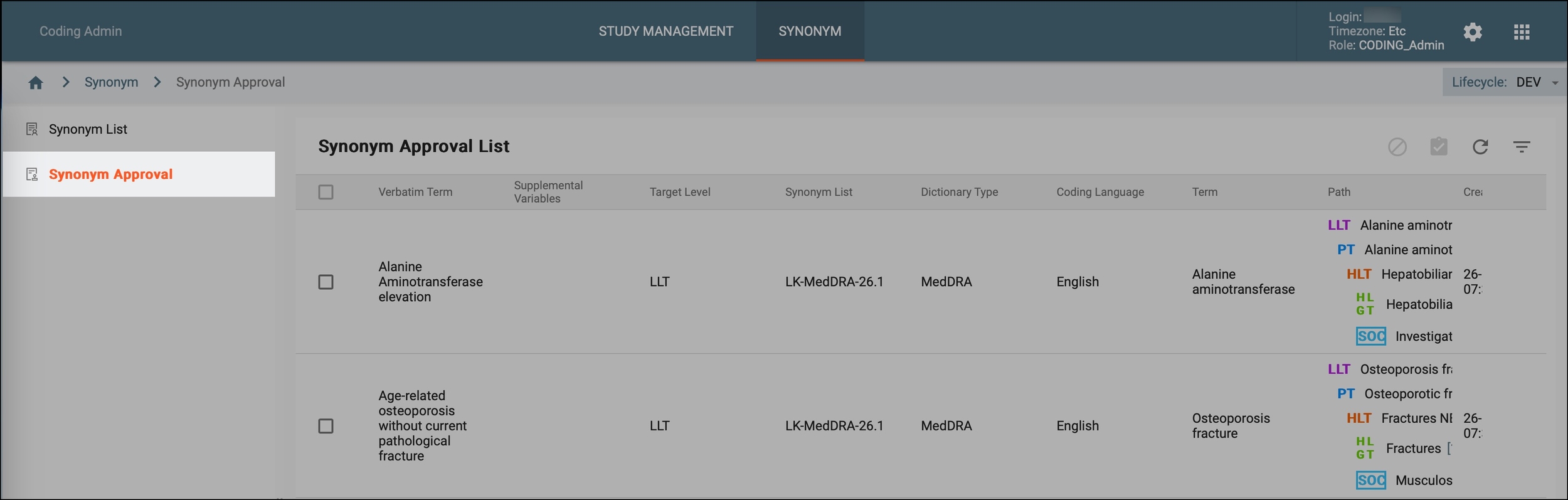This screenshot has height=500, width=1568.
Task: Click the reject (circle slash) icon
Action: [1397, 147]
